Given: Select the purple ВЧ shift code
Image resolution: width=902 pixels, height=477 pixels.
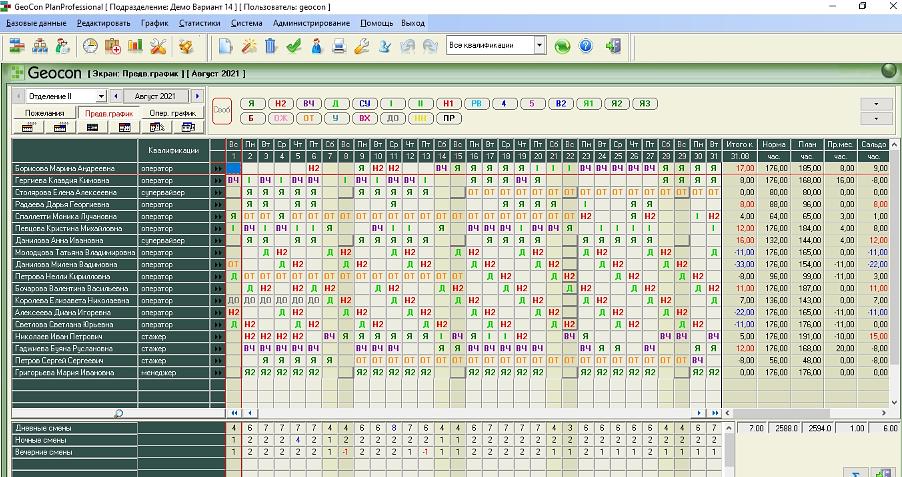Looking at the screenshot, I should point(309,103).
